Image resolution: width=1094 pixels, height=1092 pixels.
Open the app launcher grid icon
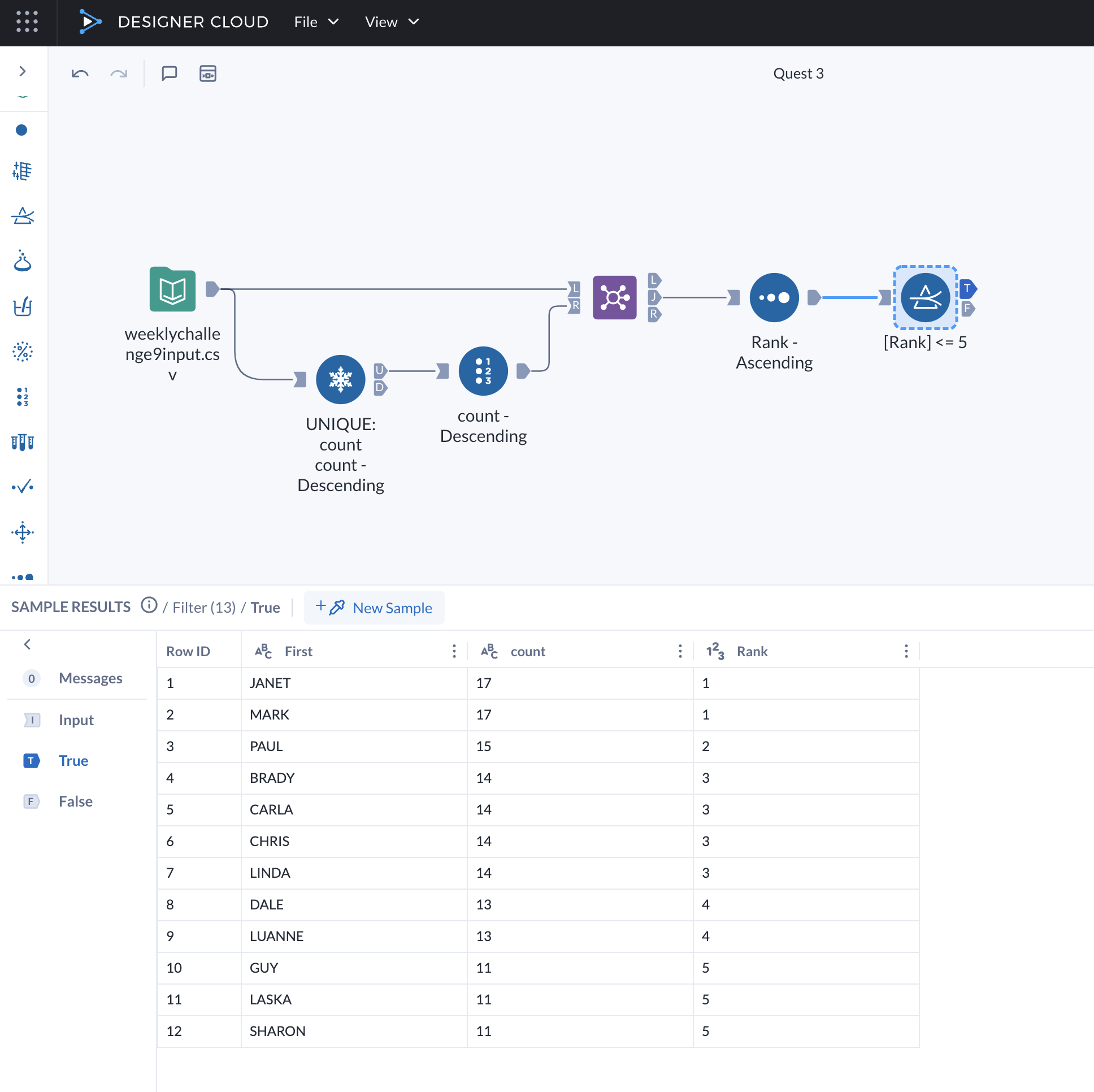pyautogui.click(x=27, y=22)
